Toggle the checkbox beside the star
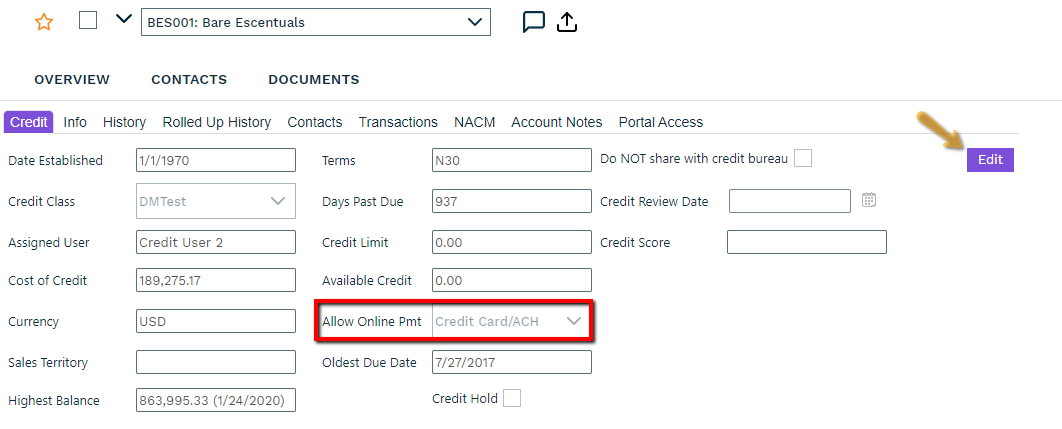 click(88, 21)
